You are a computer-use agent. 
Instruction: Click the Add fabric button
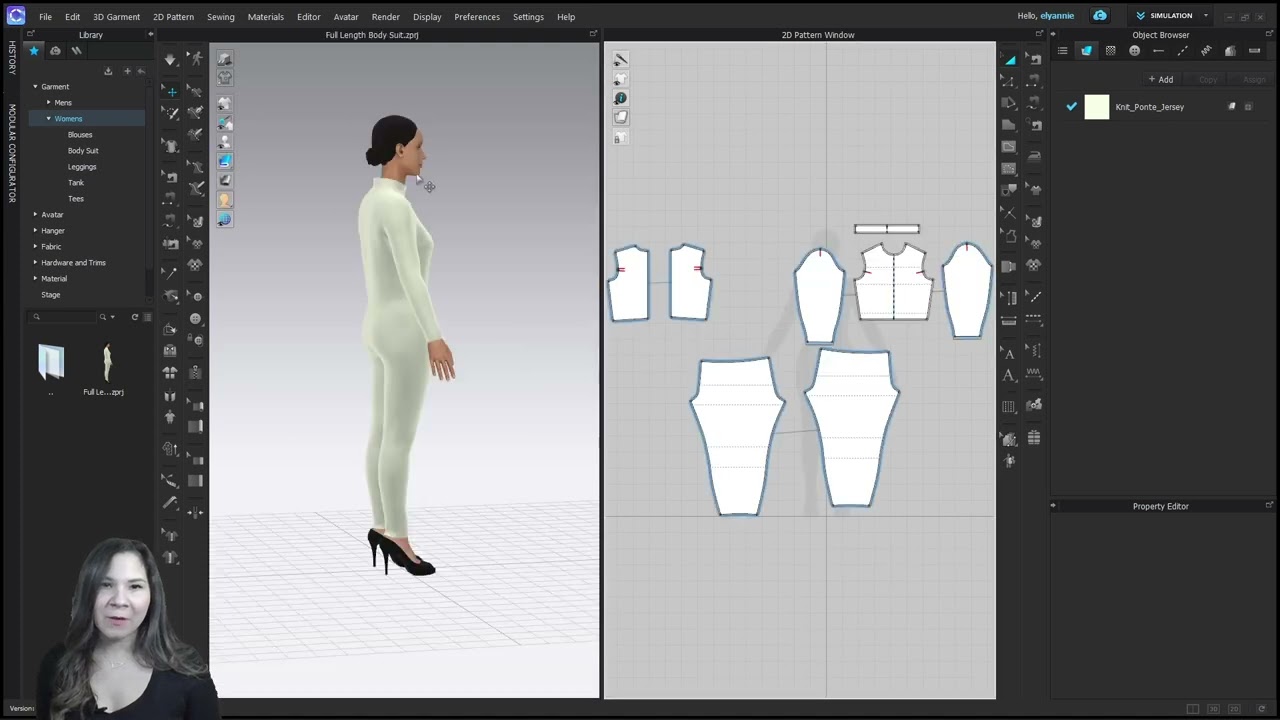click(x=1161, y=79)
